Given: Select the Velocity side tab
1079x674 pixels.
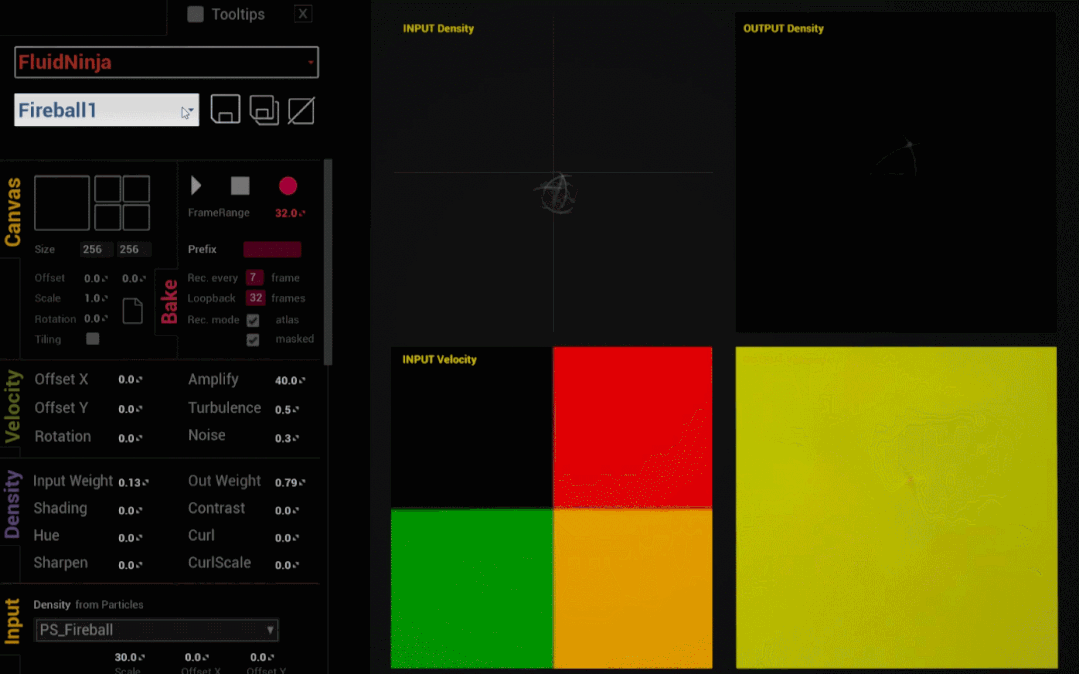Looking at the screenshot, I should pos(13,405).
